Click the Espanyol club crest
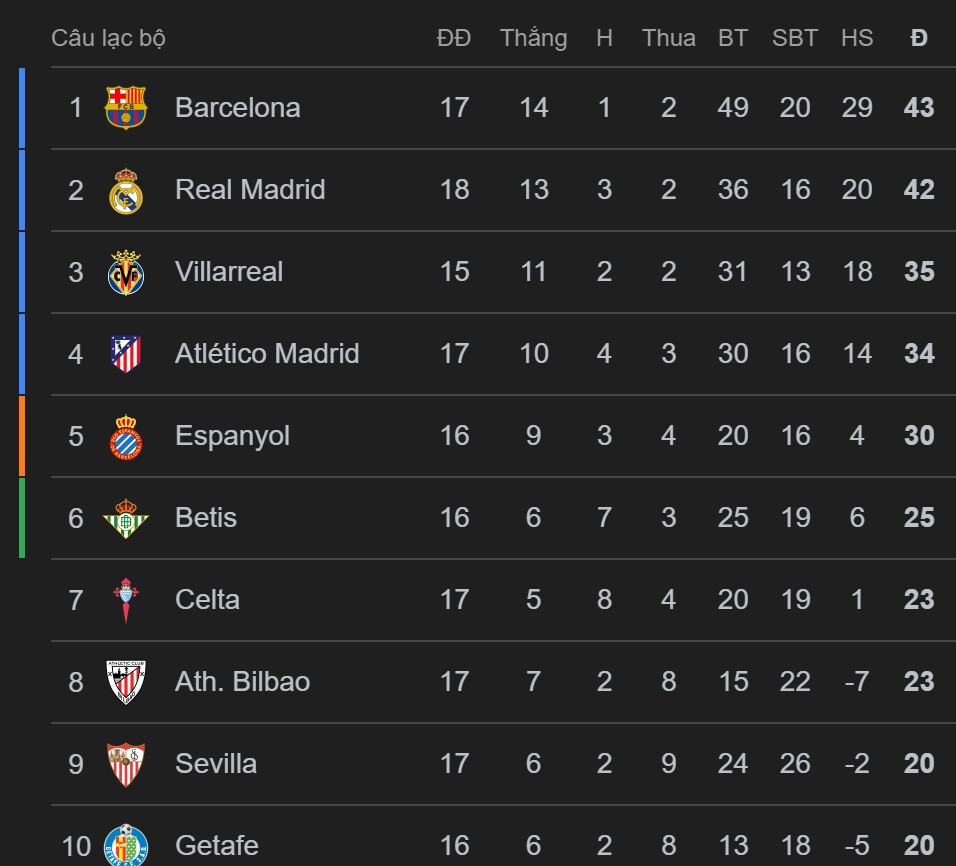 (x=126, y=436)
